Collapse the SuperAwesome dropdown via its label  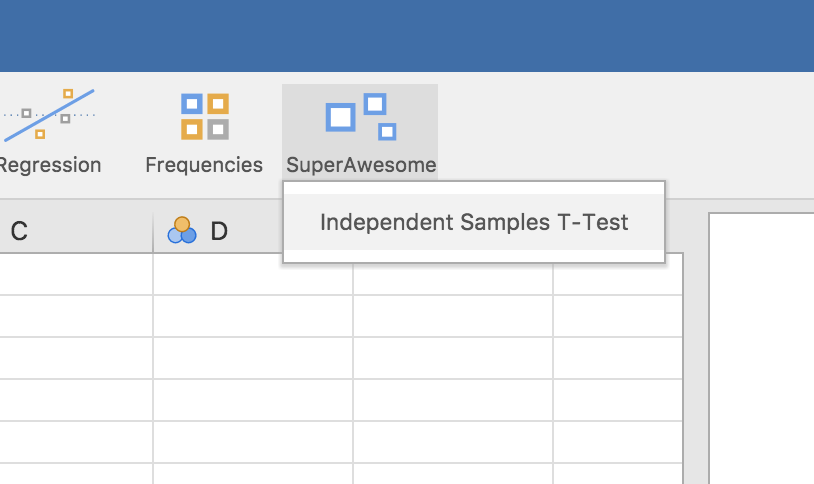pos(361,165)
